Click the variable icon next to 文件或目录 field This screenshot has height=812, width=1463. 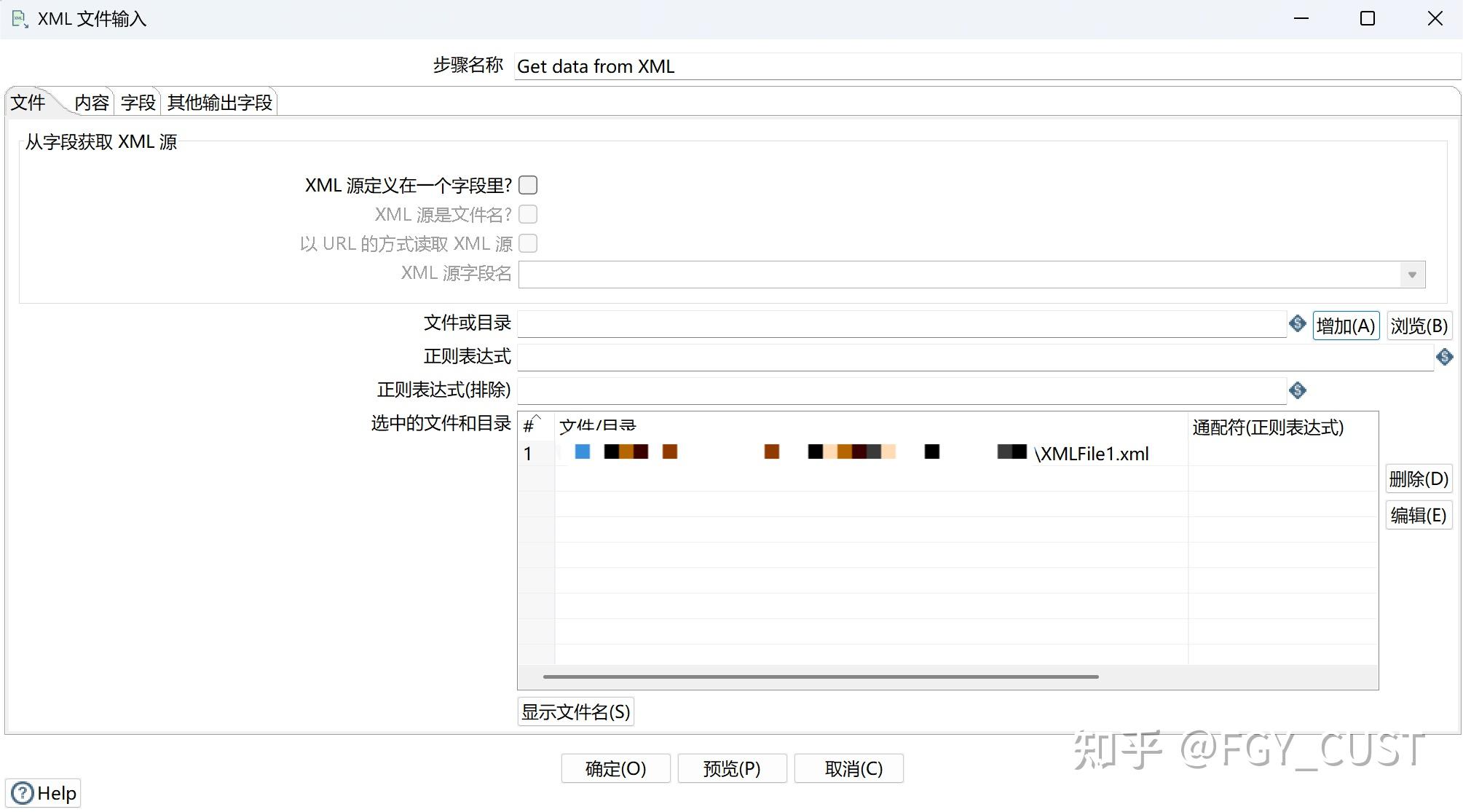(1297, 324)
